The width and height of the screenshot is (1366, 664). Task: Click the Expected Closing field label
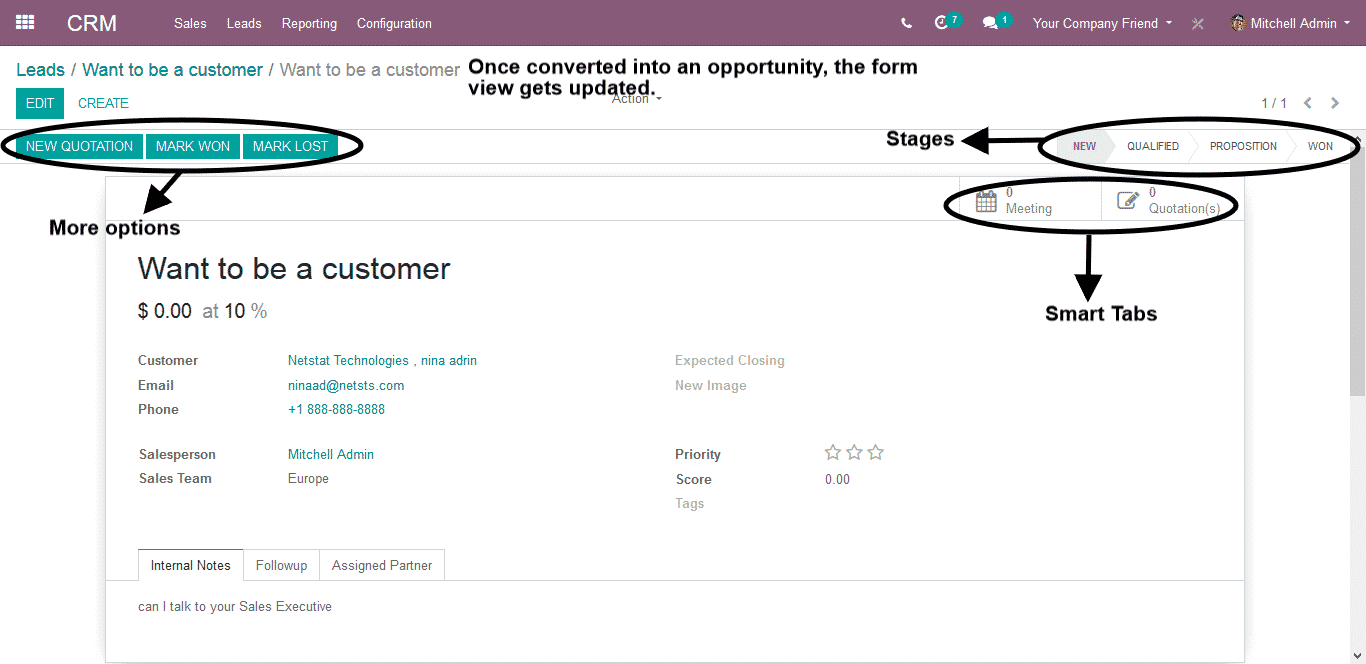[730, 360]
